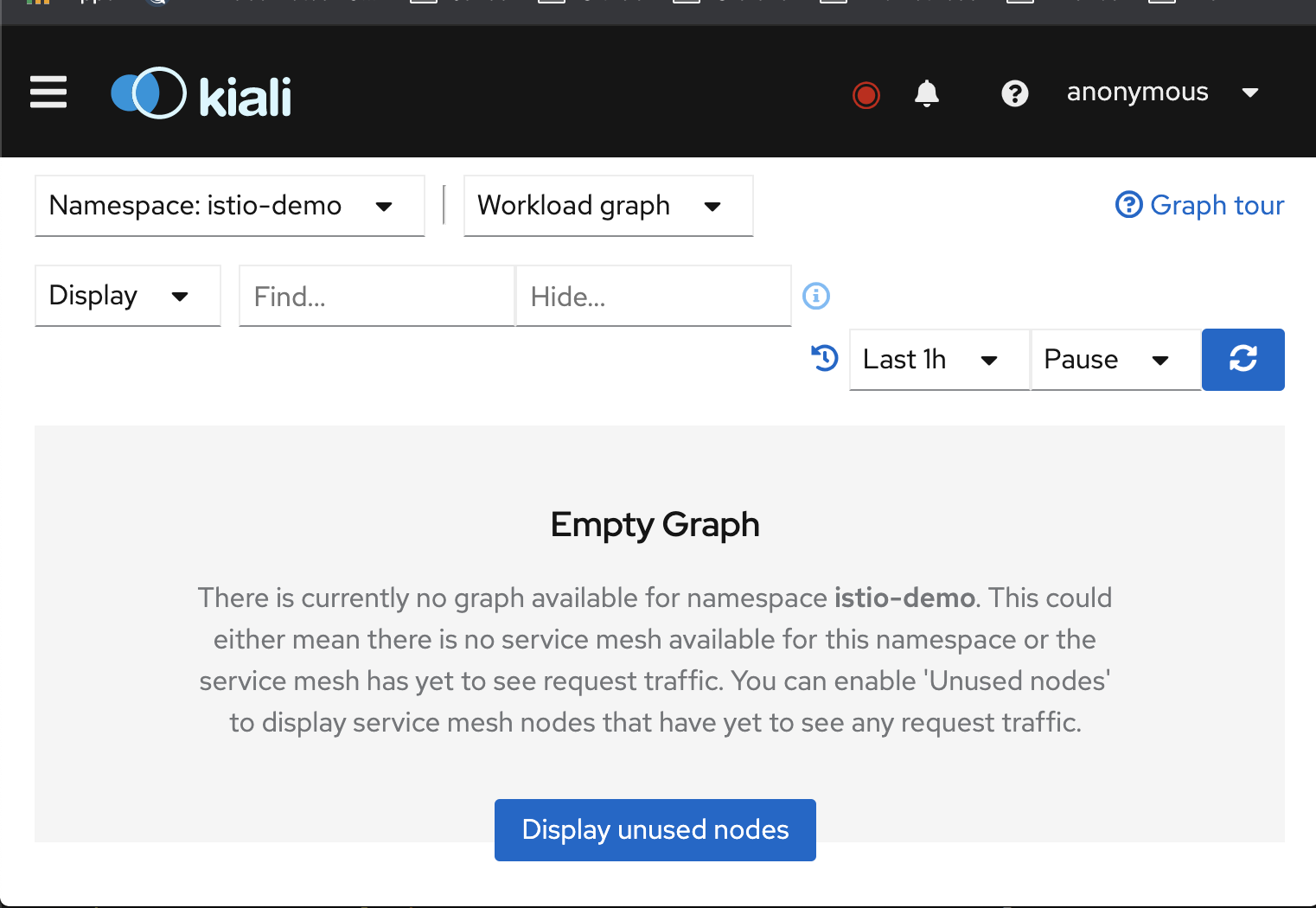Open the Namespace: istio-demo selector
This screenshot has height=908, width=1316.
[230, 206]
